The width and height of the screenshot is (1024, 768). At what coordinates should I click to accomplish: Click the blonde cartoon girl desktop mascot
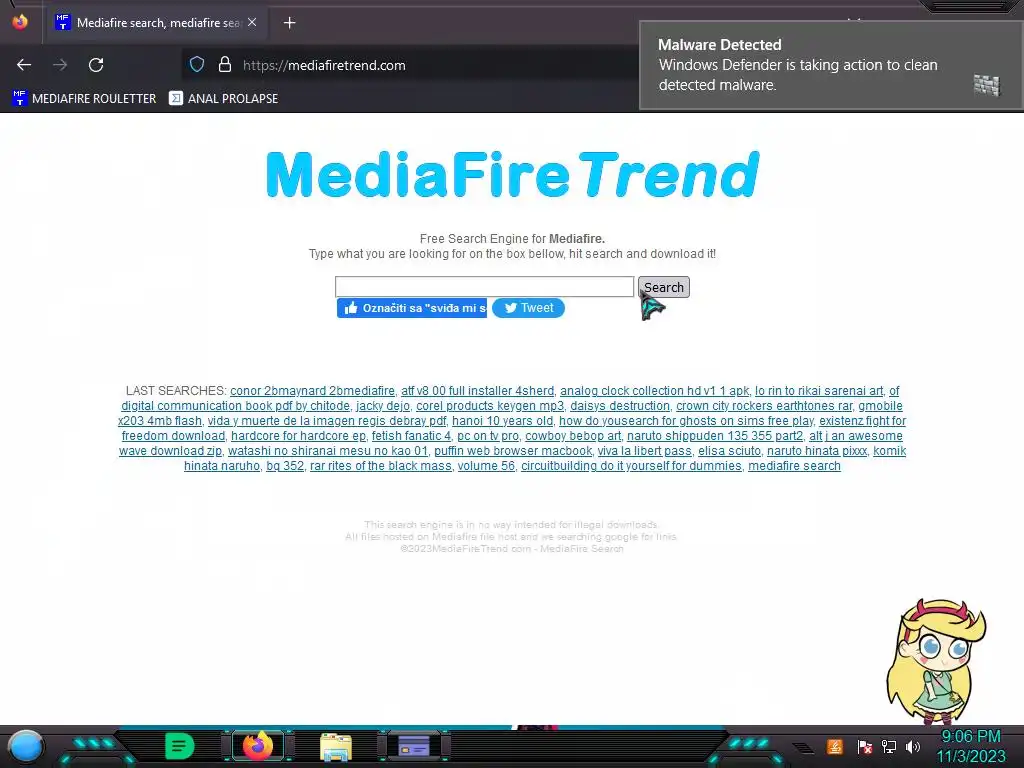tap(936, 662)
